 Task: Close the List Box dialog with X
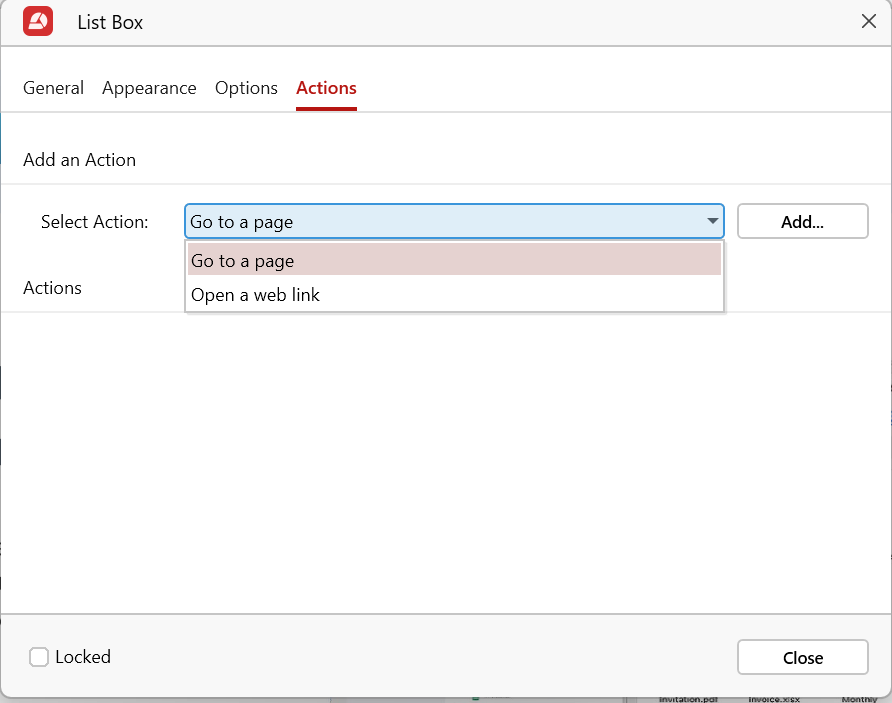(868, 21)
